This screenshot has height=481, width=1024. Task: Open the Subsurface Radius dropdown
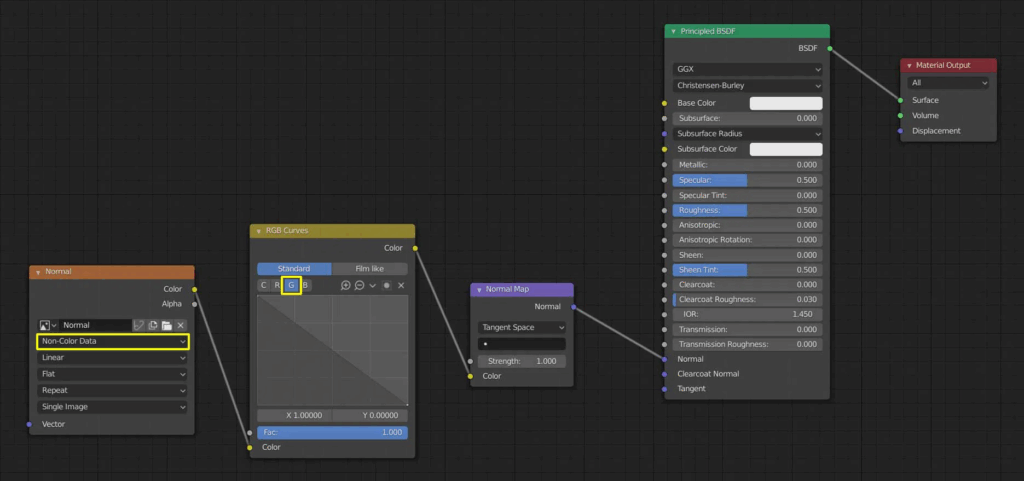[x=747, y=134]
